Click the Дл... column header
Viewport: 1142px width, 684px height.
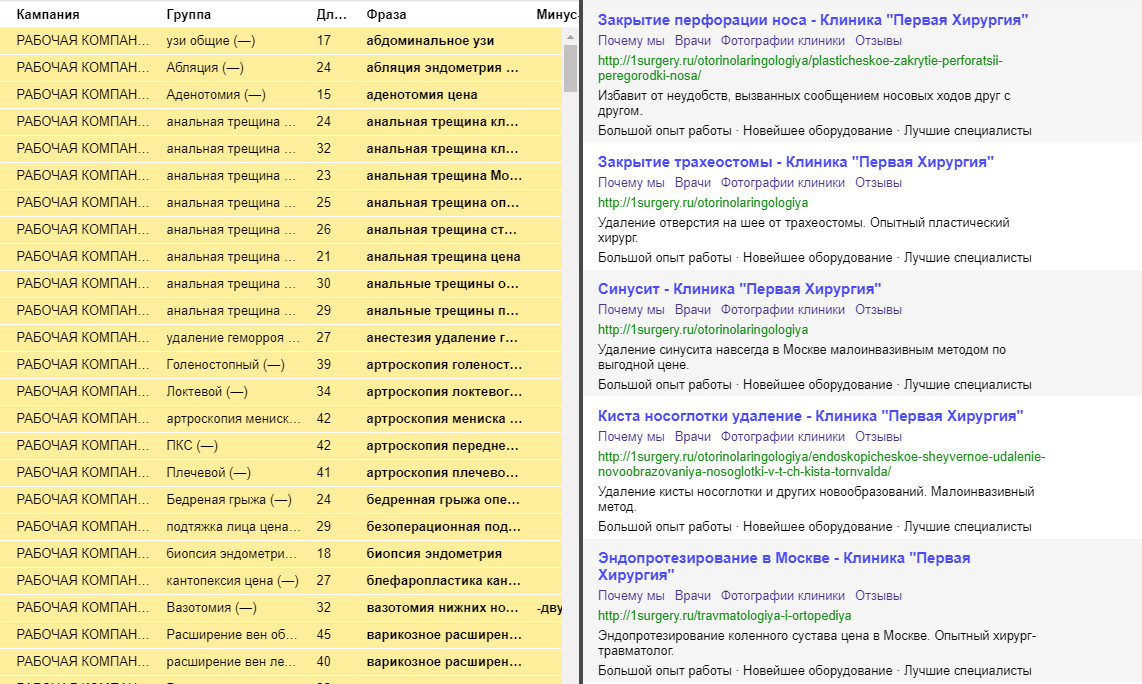[x=331, y=14]
